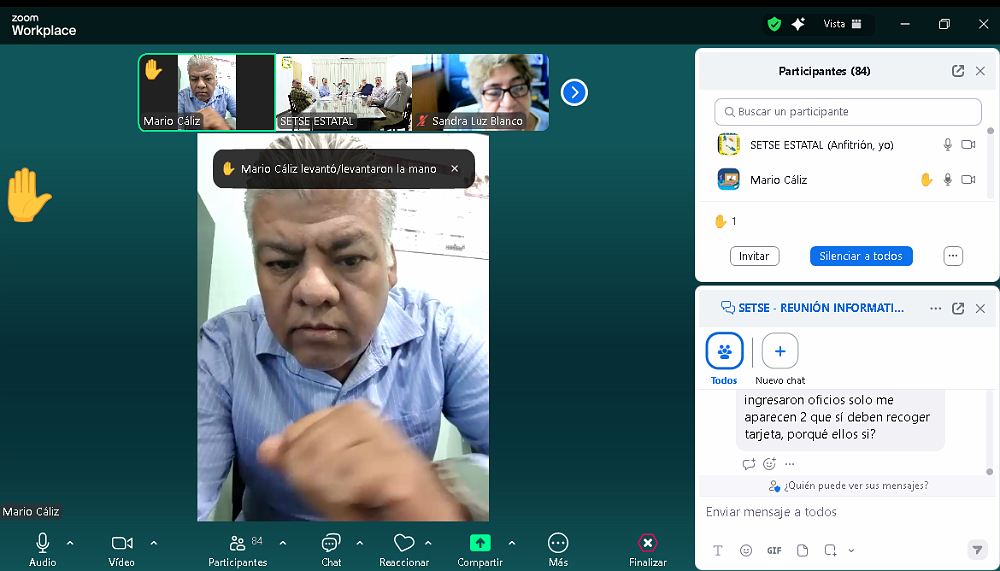Pop out the Participantes panel

point(958,71)
